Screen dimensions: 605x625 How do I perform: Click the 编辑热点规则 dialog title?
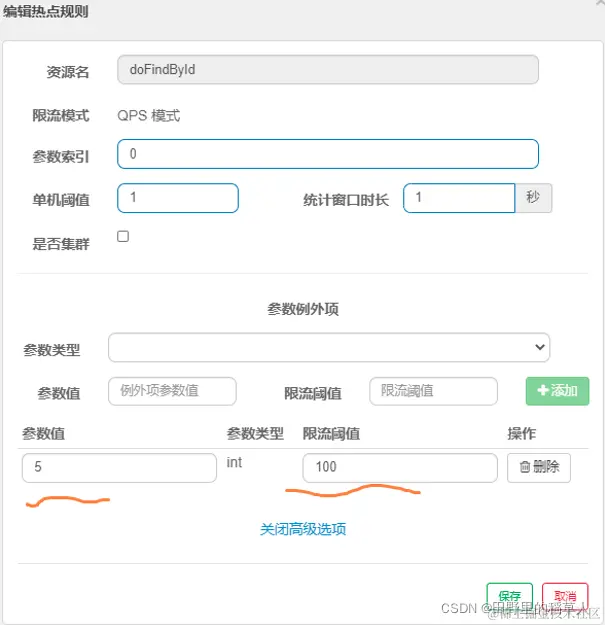tap(45, 12)
